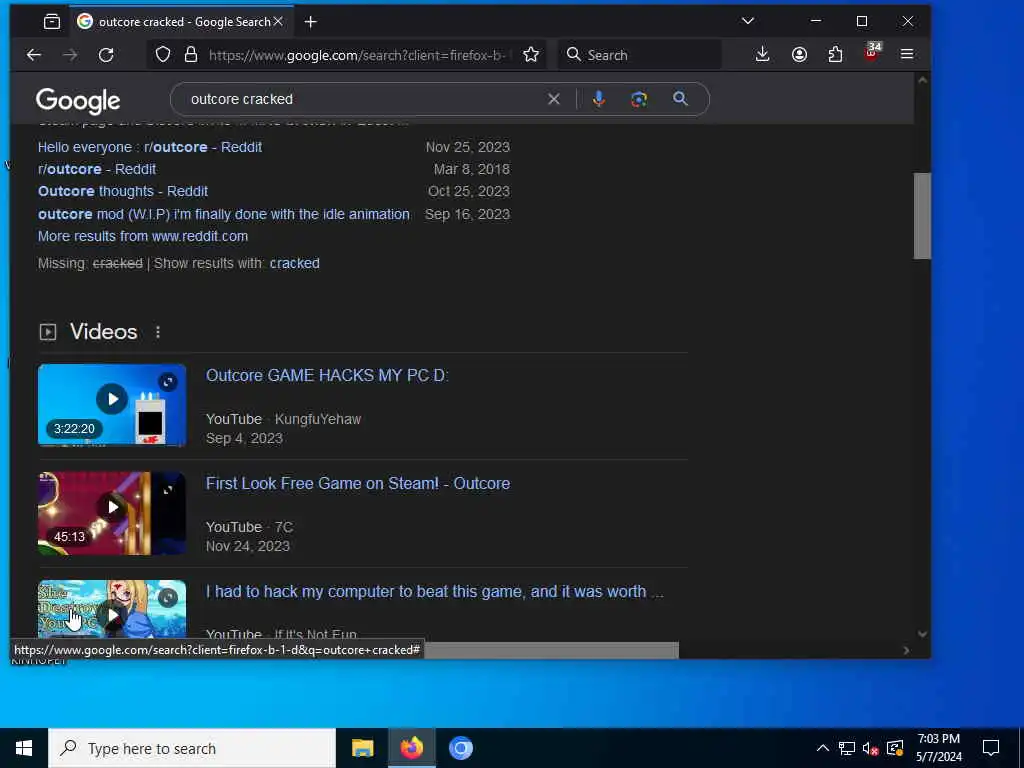Show site security padlock info

pos(191,55)
